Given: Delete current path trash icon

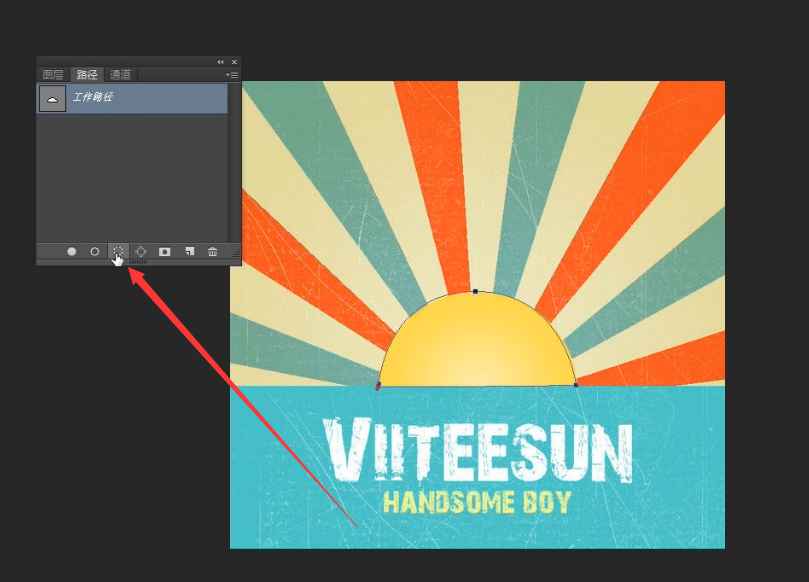Looking at the screenshot, I should coord(213,251).
